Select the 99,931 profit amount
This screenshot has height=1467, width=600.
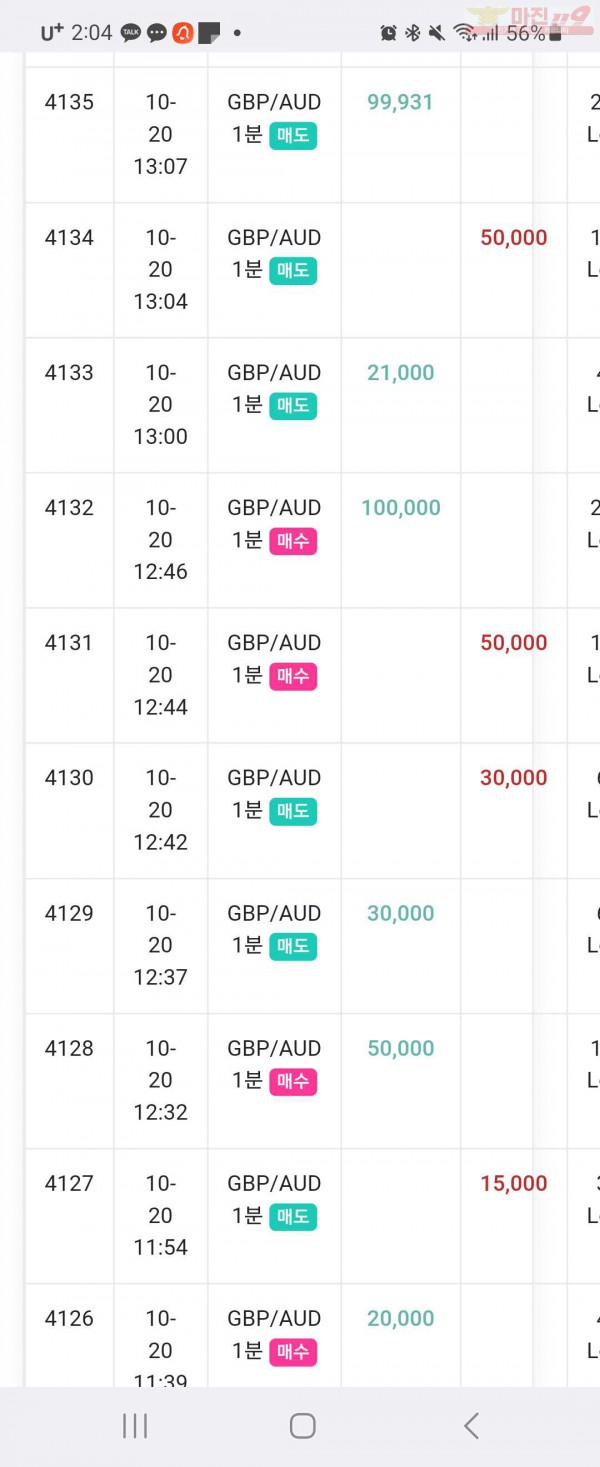click(400, 102)
